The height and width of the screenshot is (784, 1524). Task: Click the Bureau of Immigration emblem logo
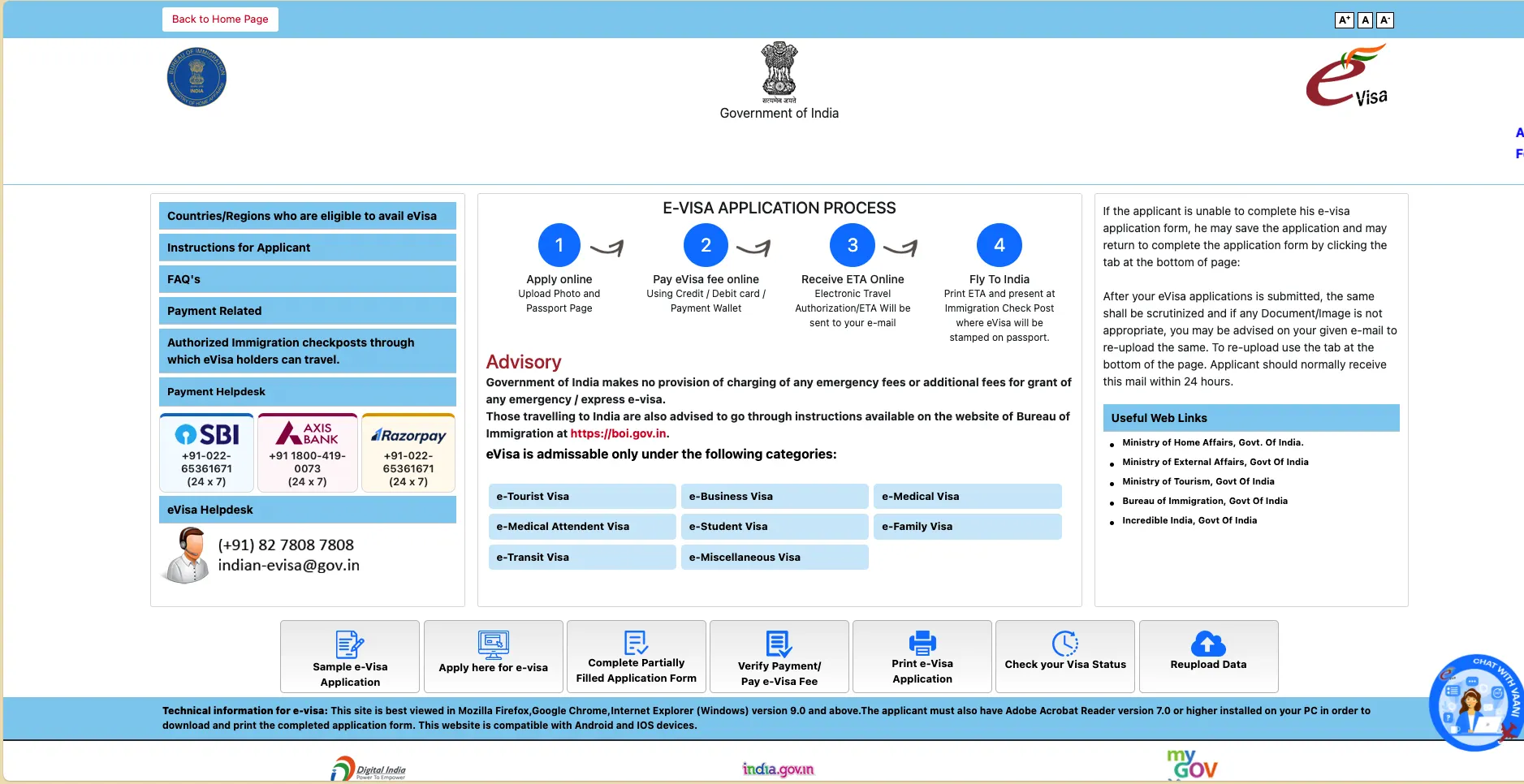196,77
